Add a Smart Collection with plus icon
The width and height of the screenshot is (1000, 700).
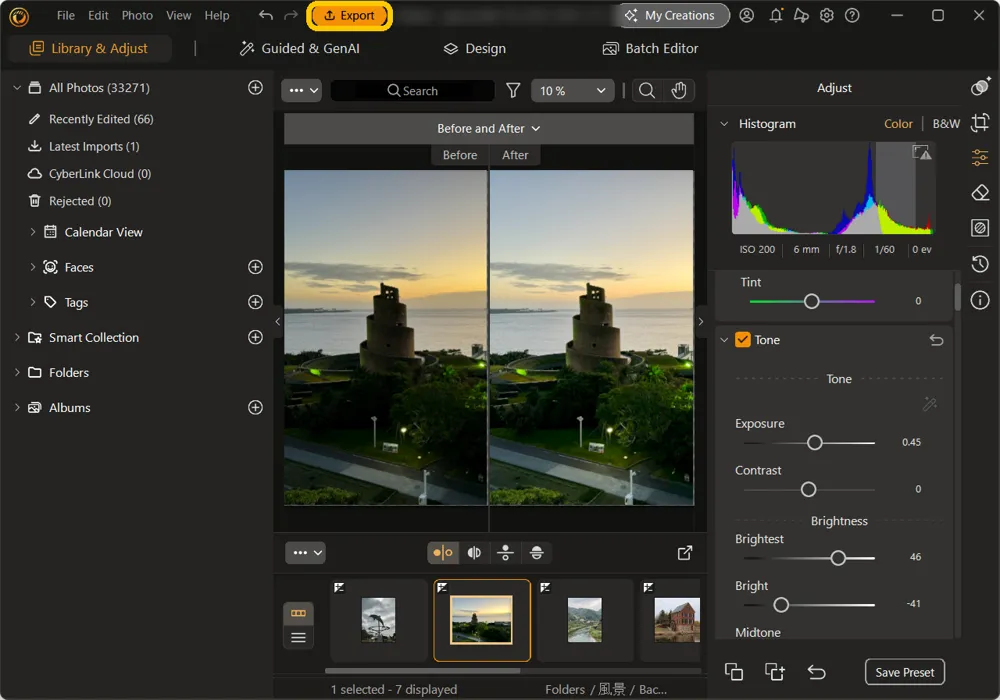click(x=255, y=337)
